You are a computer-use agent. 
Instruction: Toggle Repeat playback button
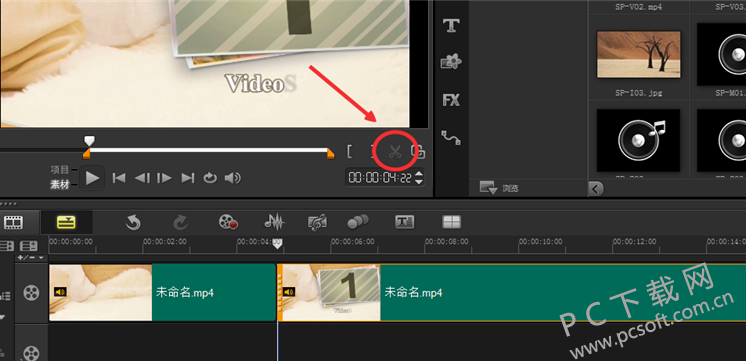tap(210, 178)
